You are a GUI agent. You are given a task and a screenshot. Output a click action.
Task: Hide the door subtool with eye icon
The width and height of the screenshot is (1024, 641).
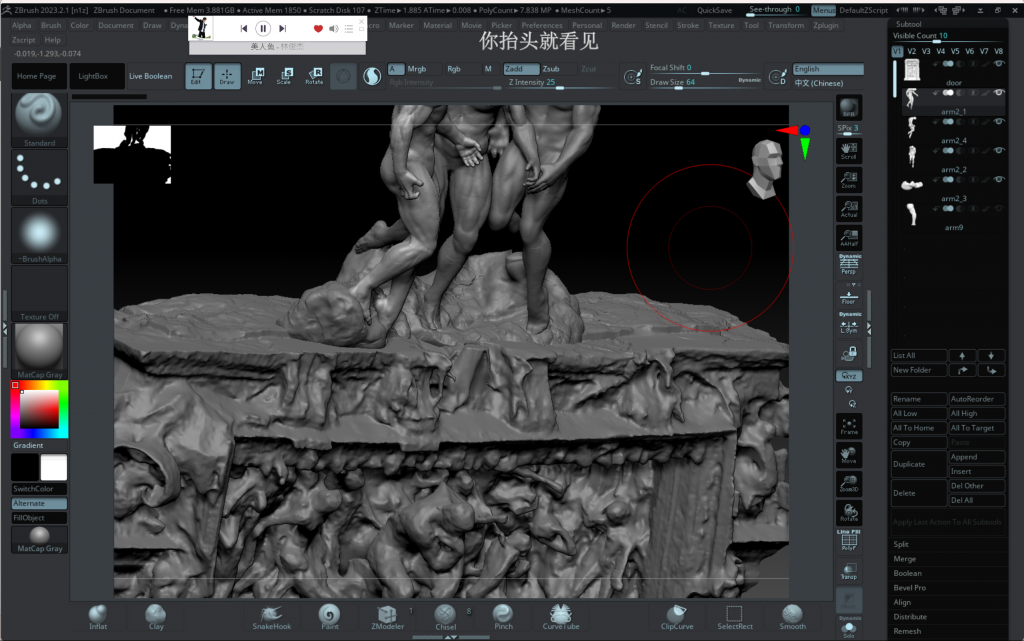coord(999,64)
